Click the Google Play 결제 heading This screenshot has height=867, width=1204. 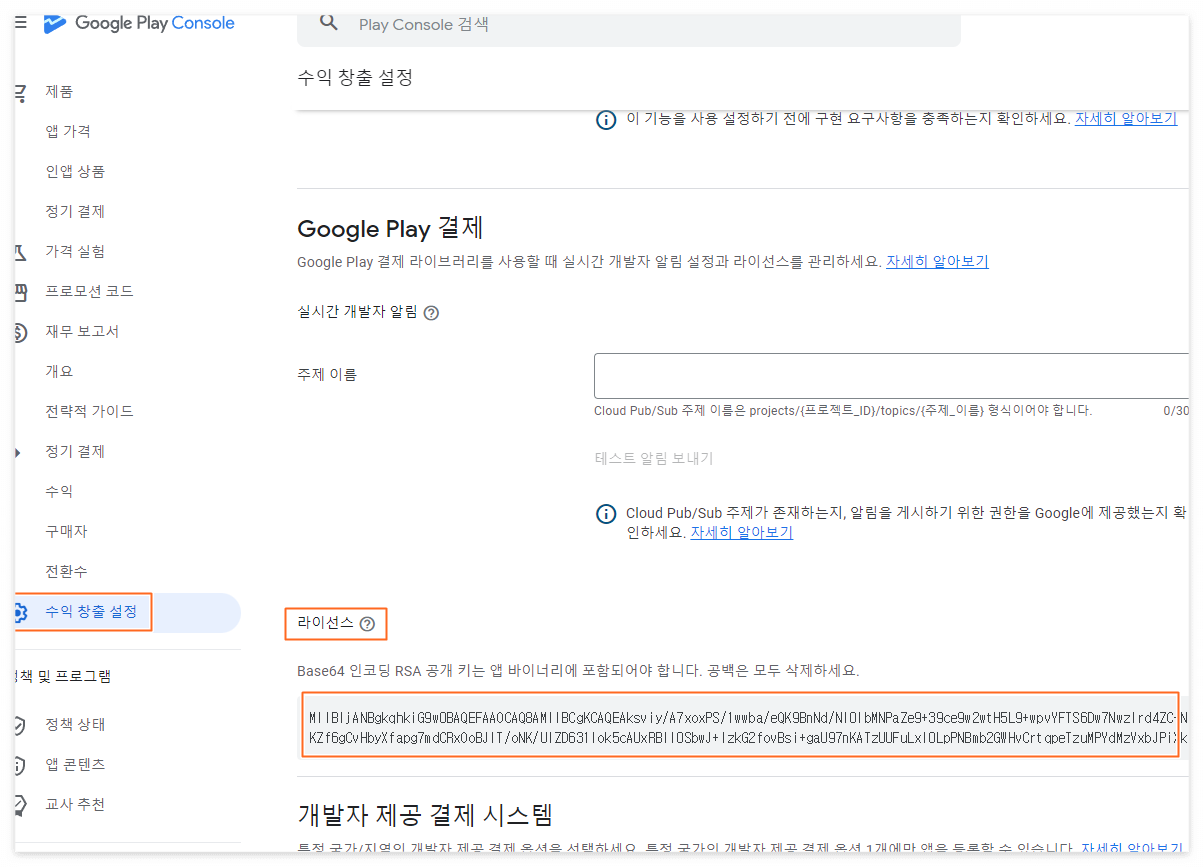390,228
